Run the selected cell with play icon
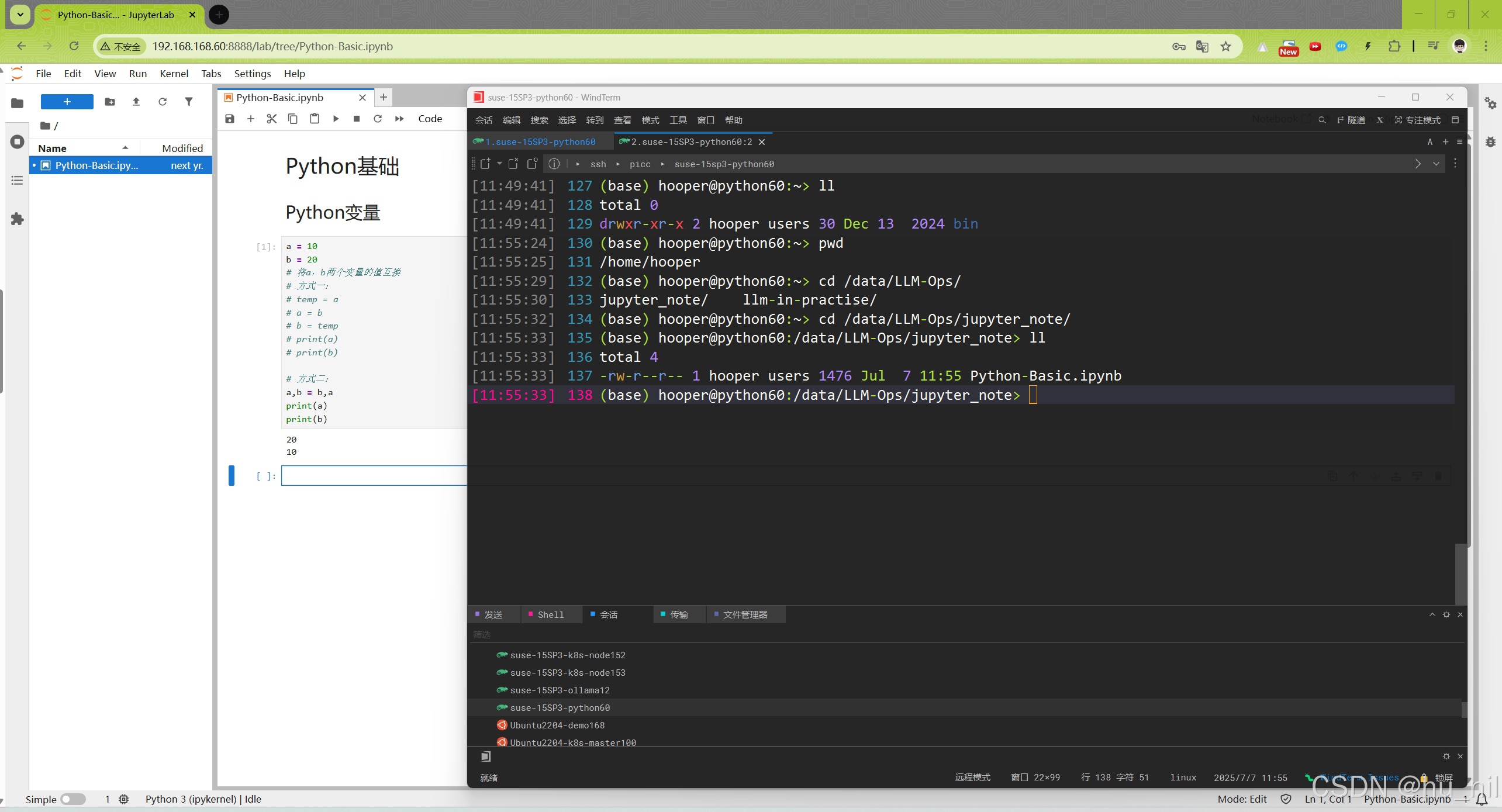 (x=336, y=119)
